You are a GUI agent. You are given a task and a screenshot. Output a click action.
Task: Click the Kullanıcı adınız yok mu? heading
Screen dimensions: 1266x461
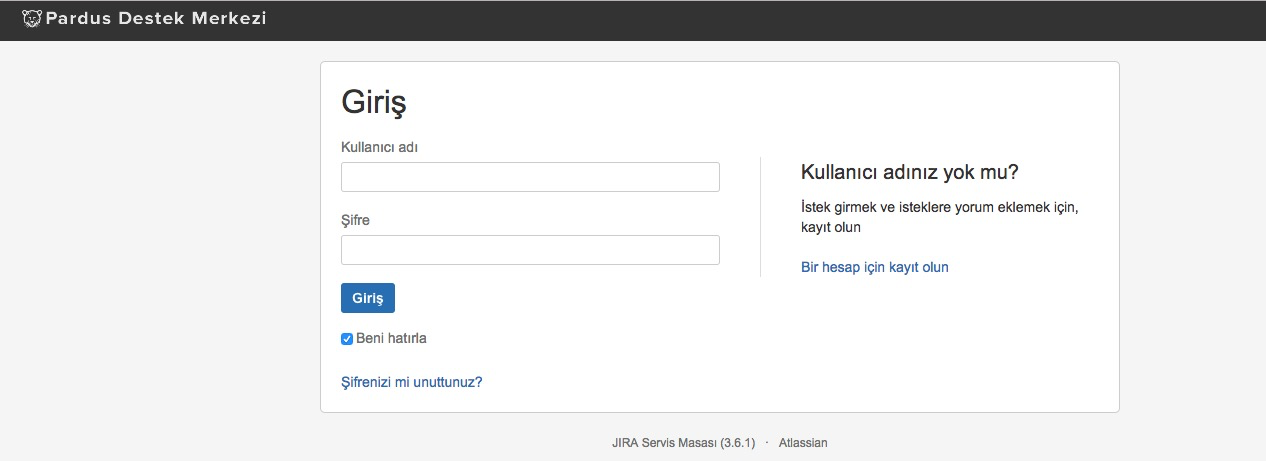pos(909,172)
